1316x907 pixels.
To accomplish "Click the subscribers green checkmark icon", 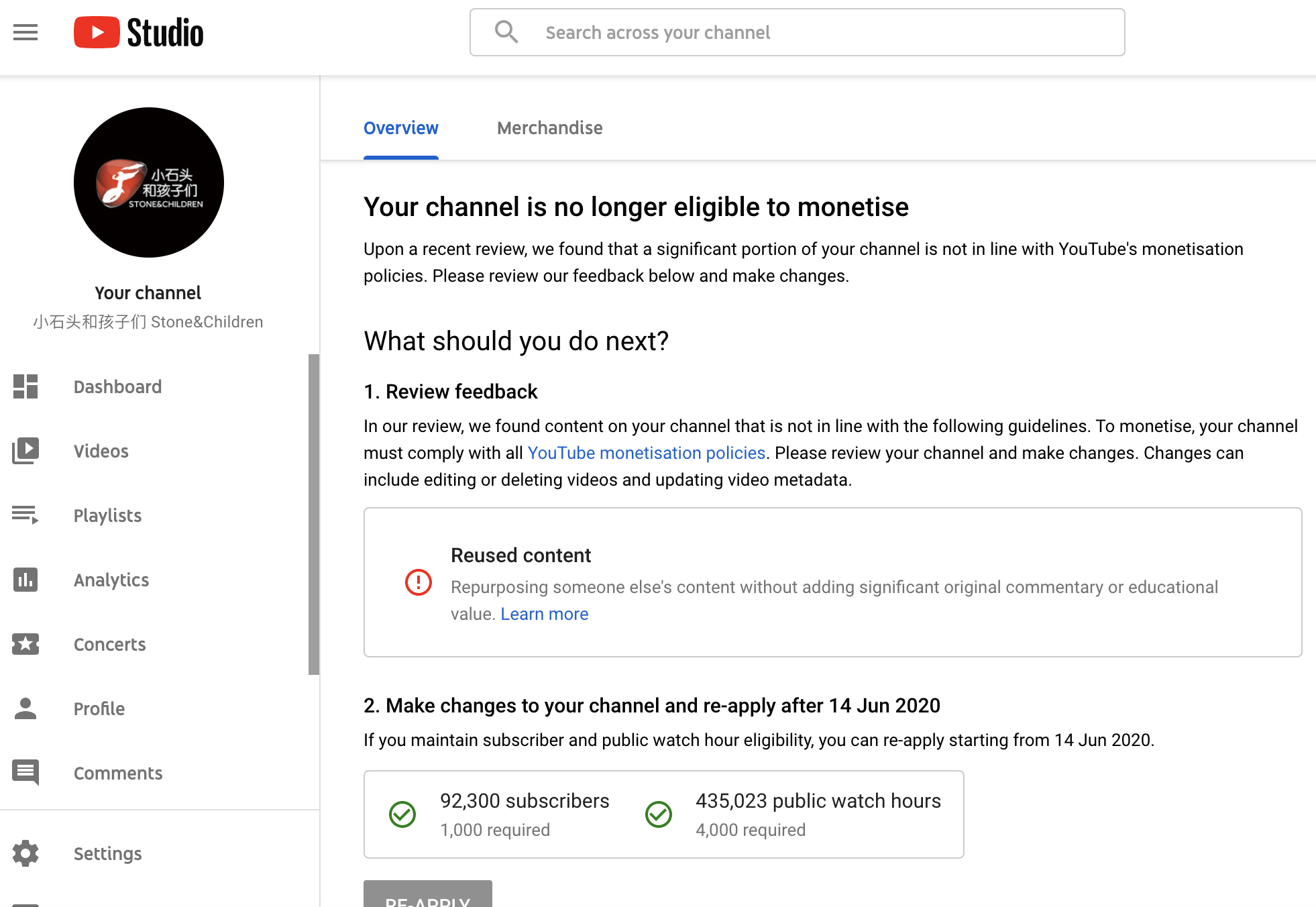I will coord(402,814).
